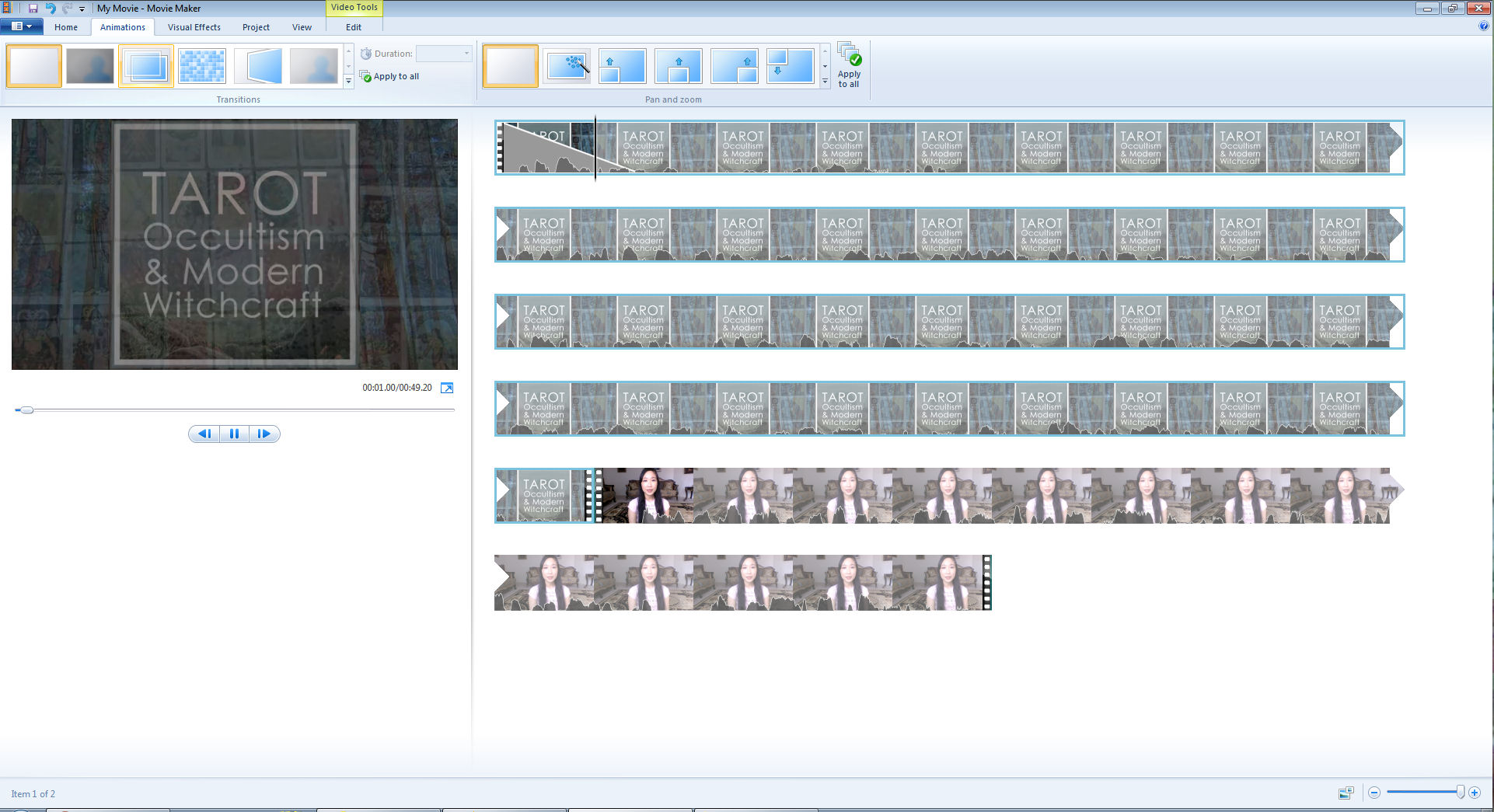Image resolution: width=1494 pixels, height=812 pixels.
Task: Open the blue application file menu
Action: (x=21, y=26)
